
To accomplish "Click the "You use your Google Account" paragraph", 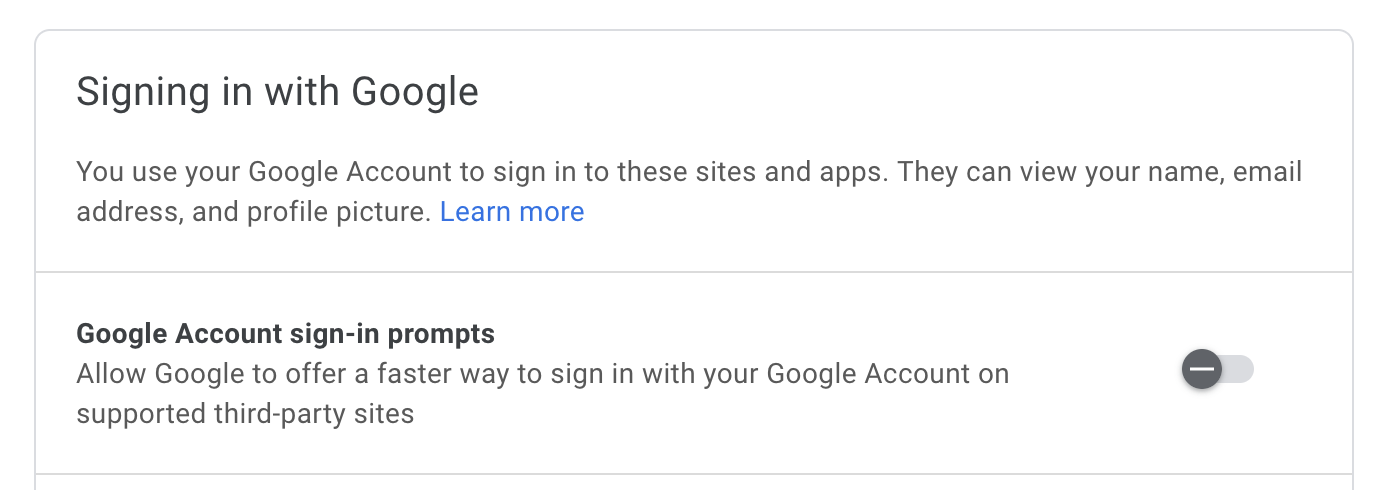I will point(688,172).
